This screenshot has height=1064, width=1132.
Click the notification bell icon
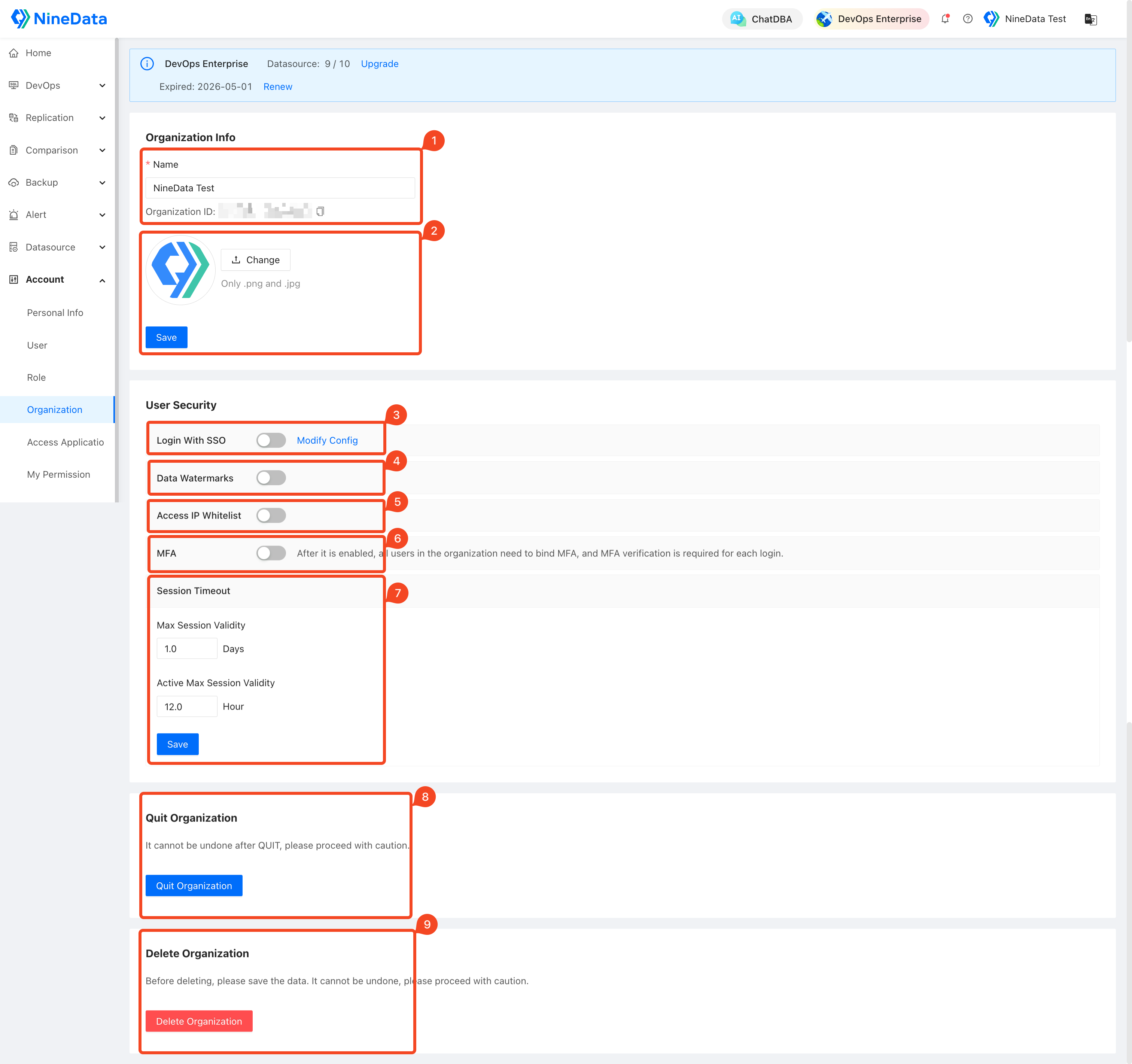click(x=945, y=19)
